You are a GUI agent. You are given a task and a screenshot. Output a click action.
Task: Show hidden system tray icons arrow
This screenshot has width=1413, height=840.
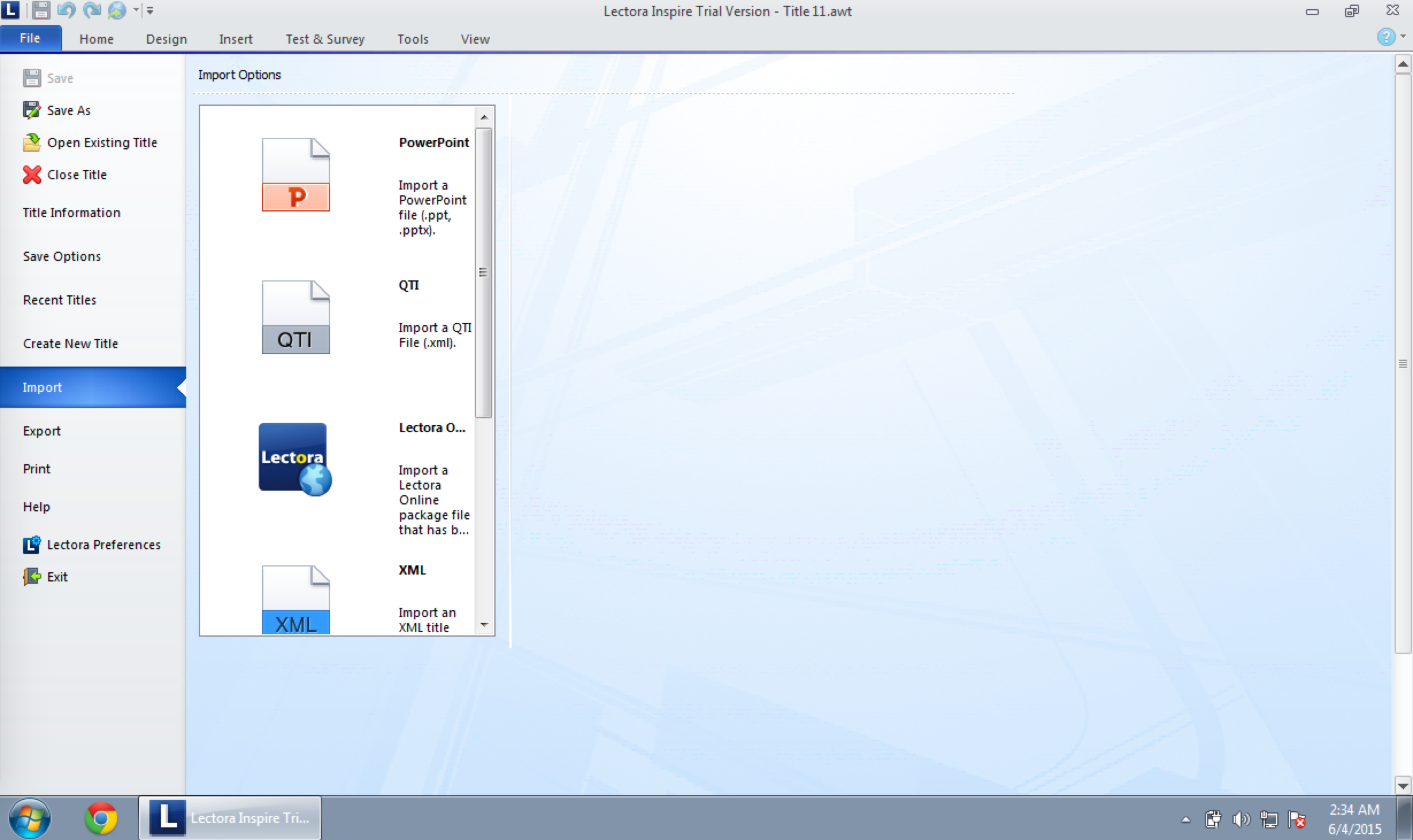[1185, 820]
